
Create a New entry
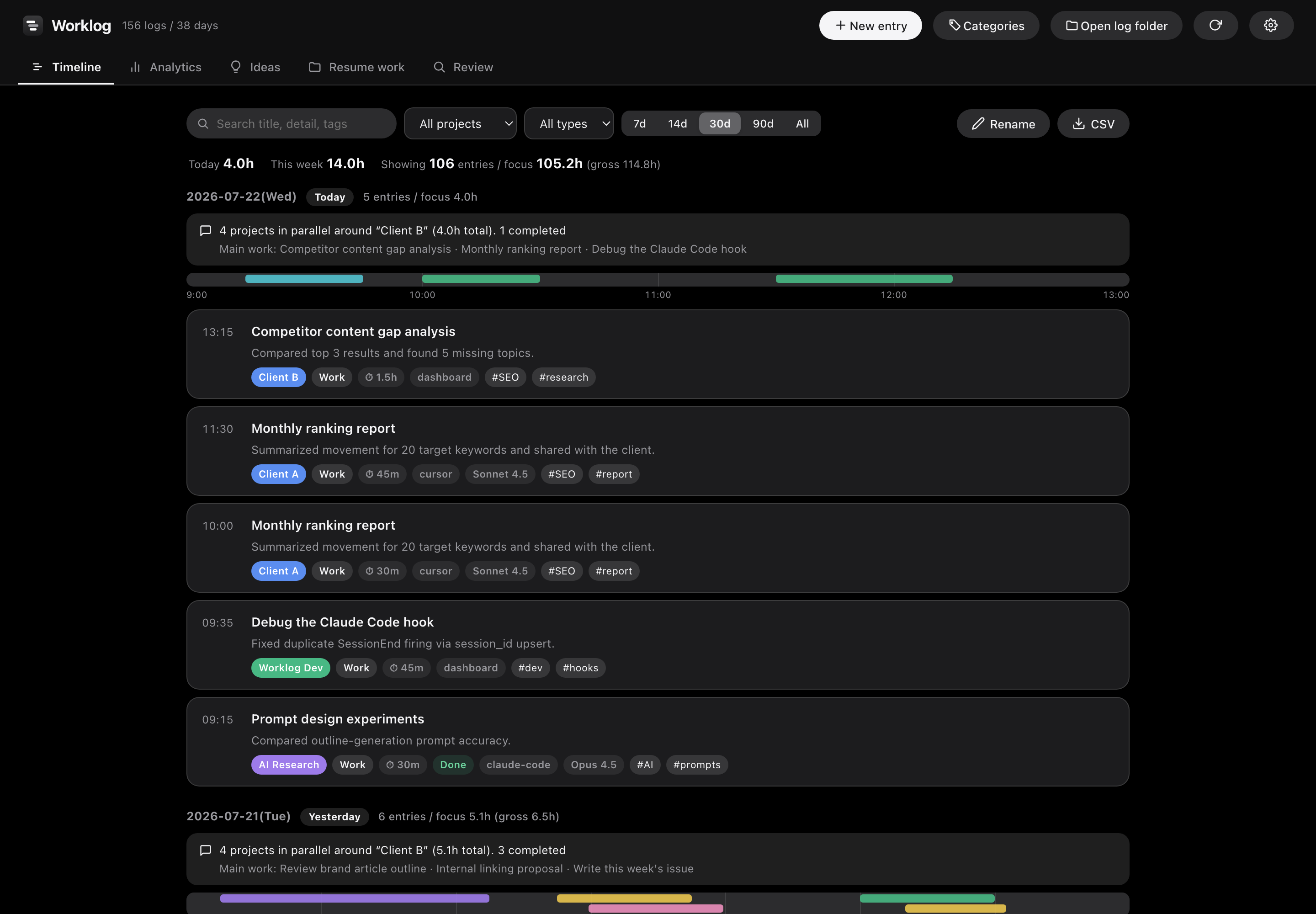pyautogui.click(x=870, y=25)
